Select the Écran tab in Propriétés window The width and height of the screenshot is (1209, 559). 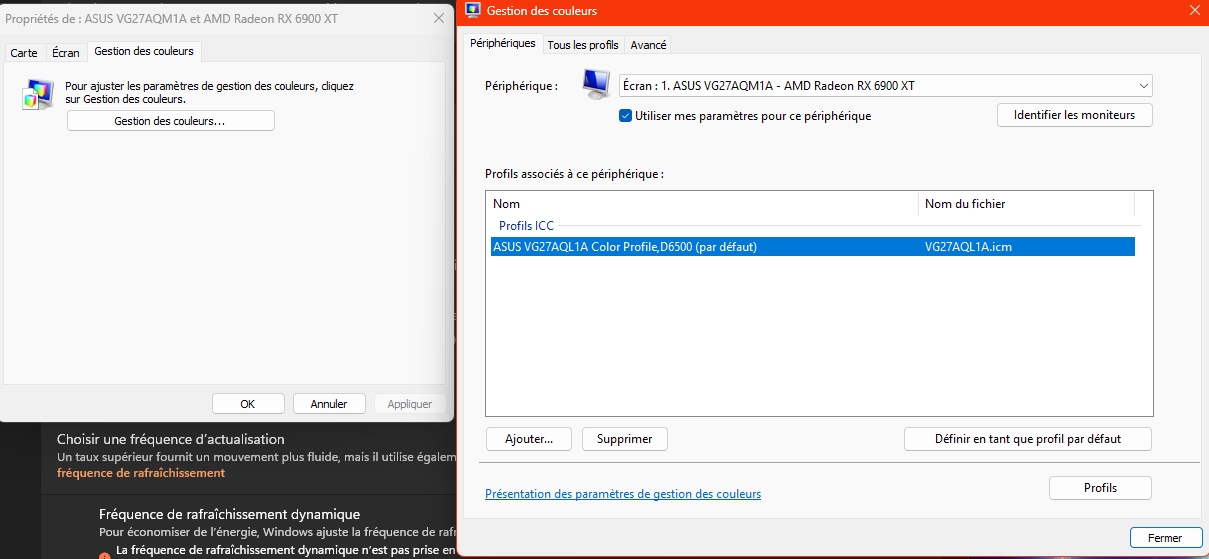click(66, 53)
